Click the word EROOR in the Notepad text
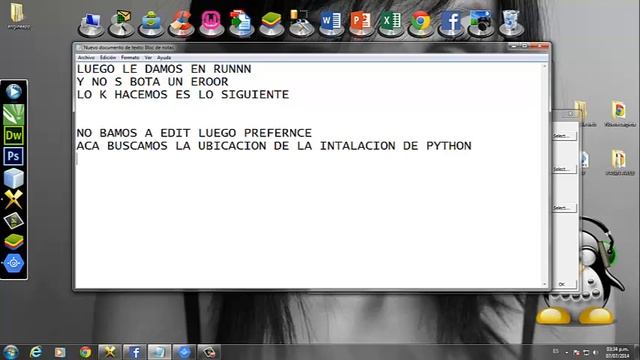 click(x=209, y=82)
